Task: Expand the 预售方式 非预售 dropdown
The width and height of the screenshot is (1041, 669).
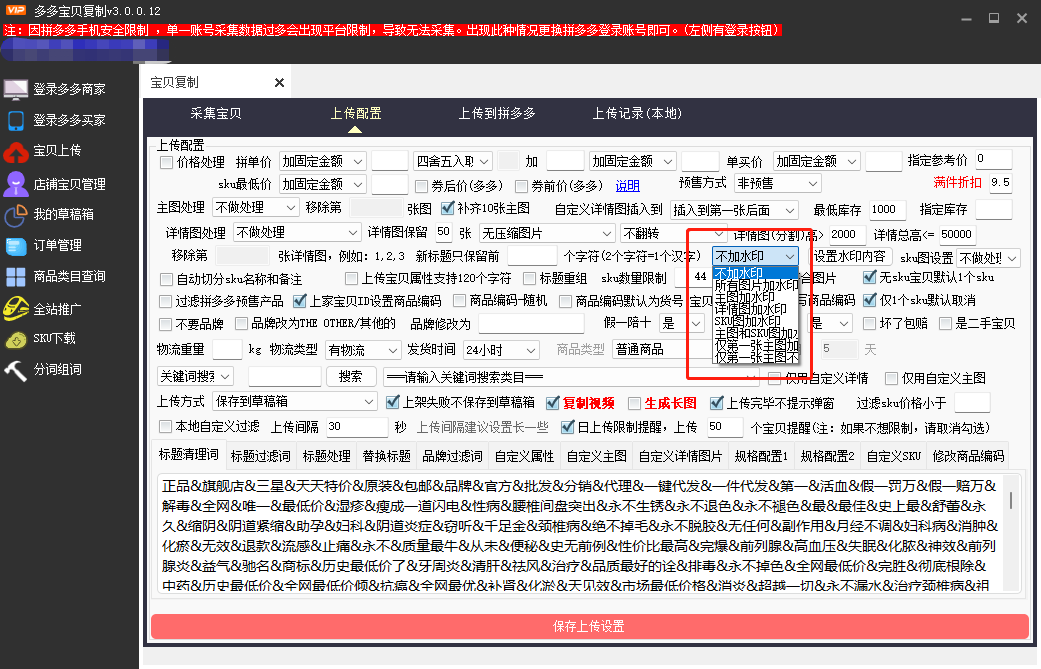Action: click(777, 183)
